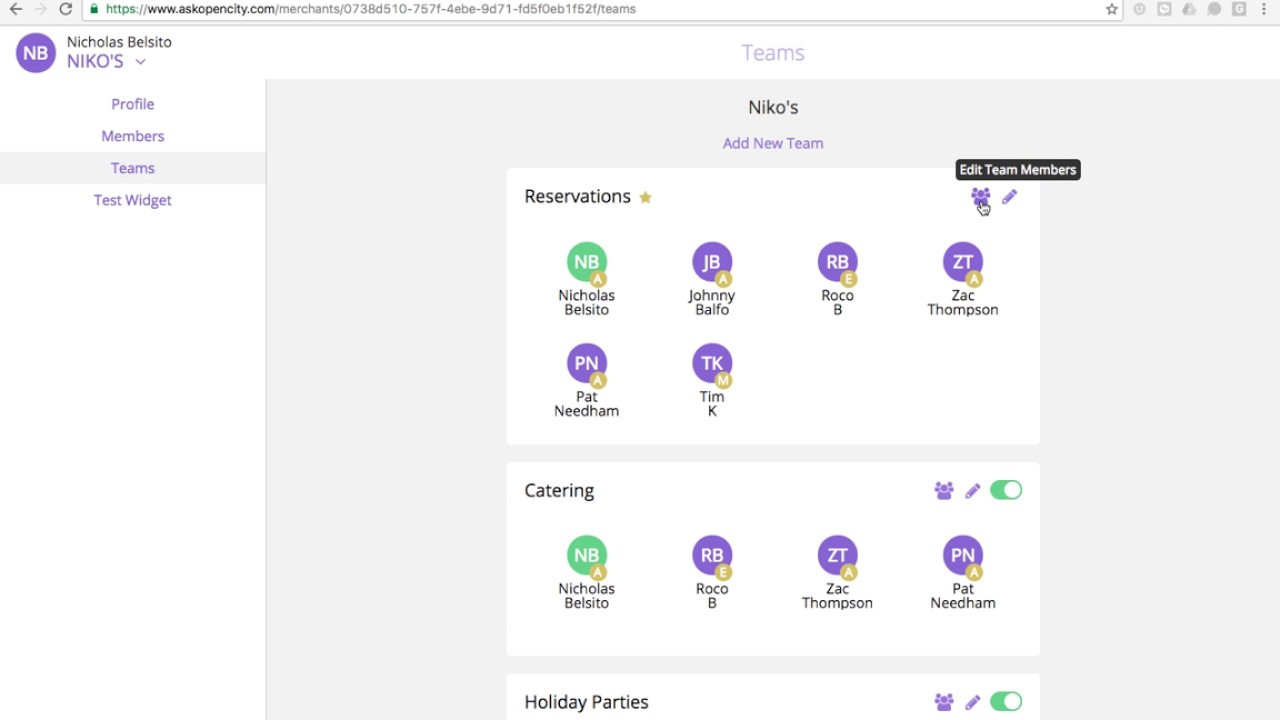The height and width of the screenshot is (720, 1280).
Task: Select Nicholas Belsito avatar in Catering
Action: (x=587, y=555)
